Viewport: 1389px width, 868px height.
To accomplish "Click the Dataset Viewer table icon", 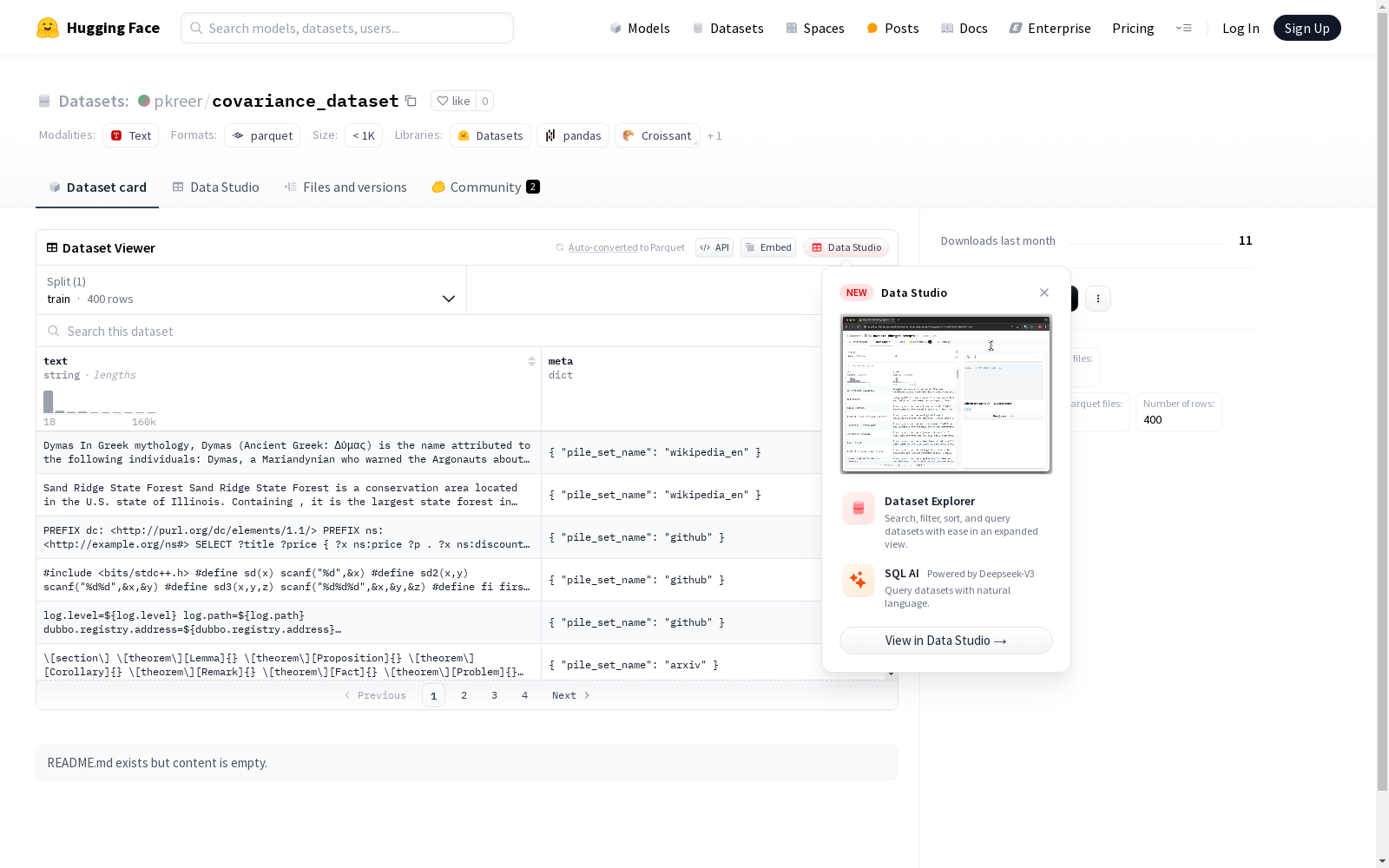I will tap(52, 247).
